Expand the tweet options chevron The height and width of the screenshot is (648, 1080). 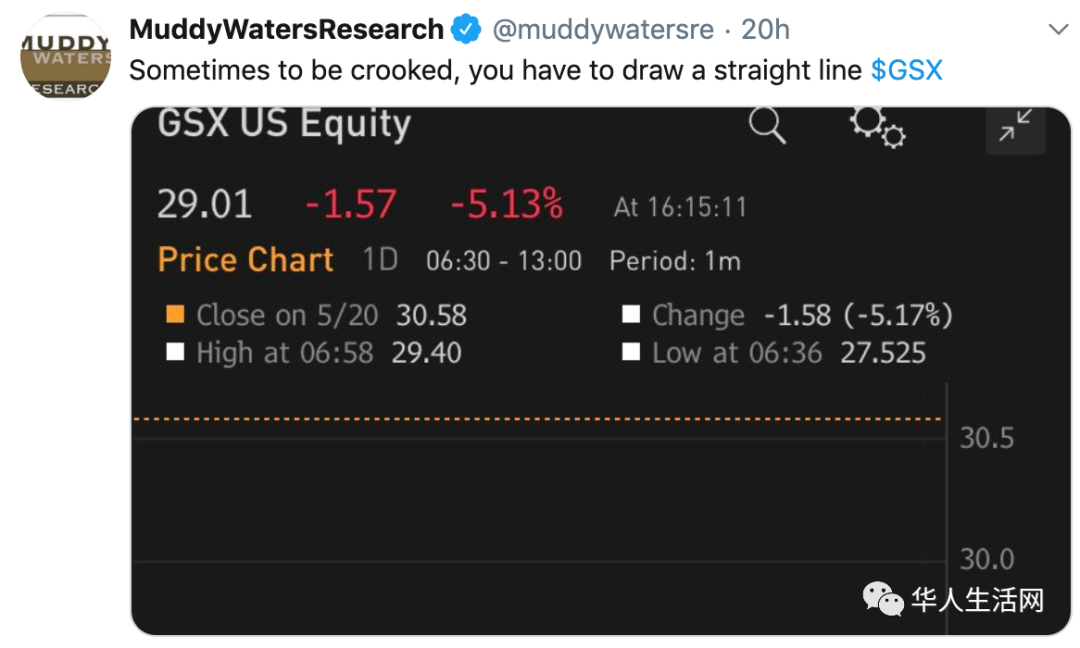(x=1058, y=30)
